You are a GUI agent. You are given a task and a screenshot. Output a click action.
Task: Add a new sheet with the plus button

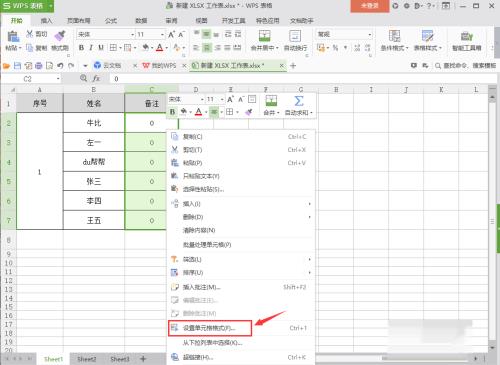[143, 359]
